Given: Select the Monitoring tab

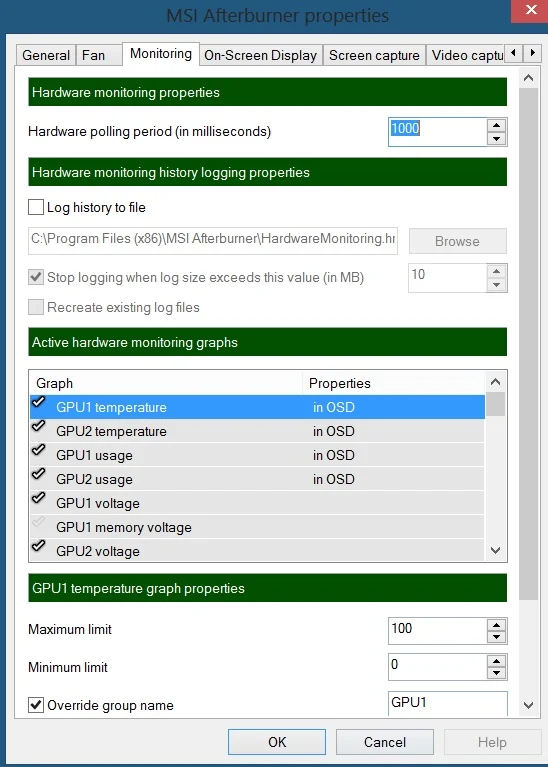Looking at the screenshot, I should coord(161,54).
